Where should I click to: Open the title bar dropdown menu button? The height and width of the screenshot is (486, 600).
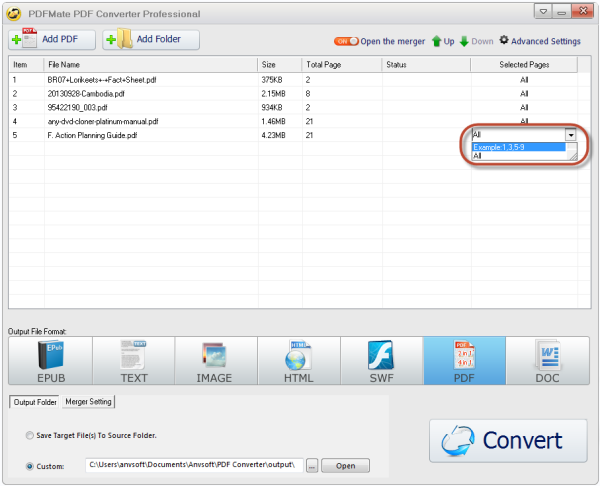point(543,11)
